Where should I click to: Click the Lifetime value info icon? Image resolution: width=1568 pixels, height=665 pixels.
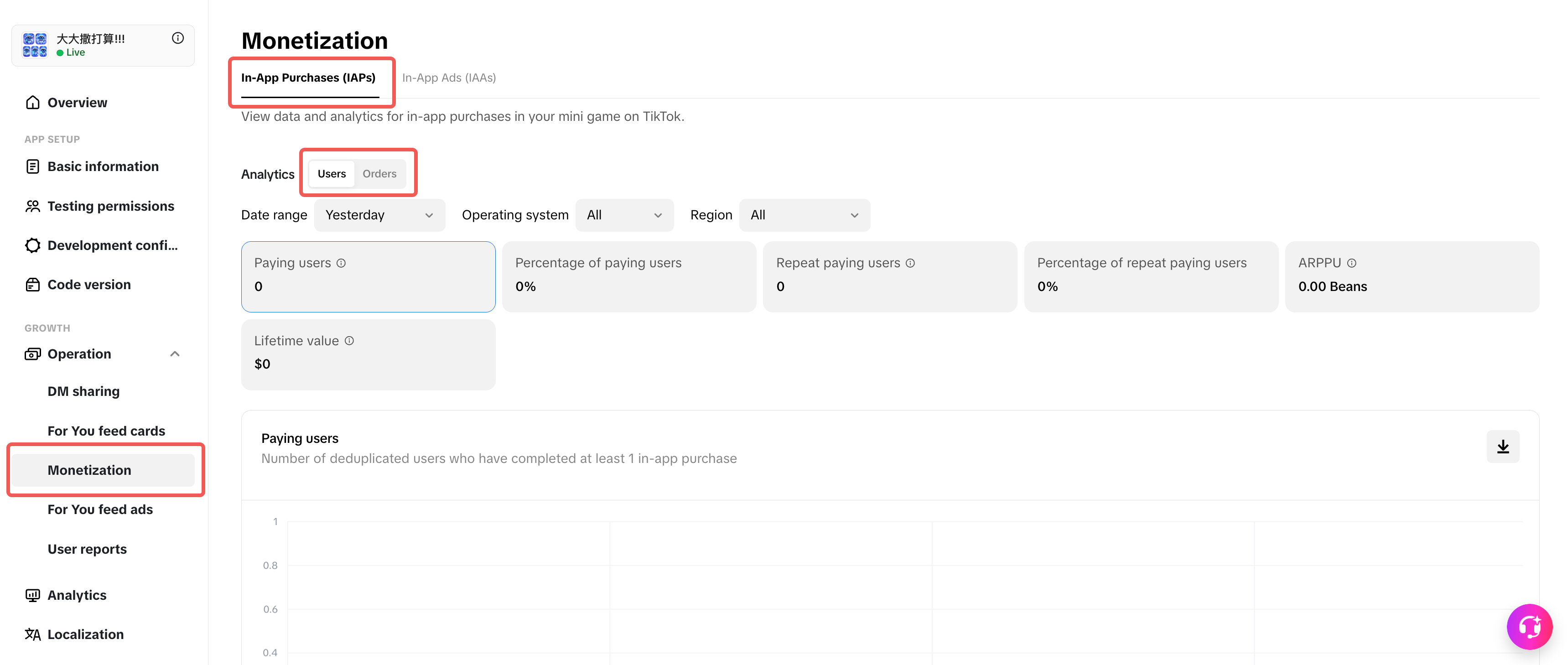(349, 341)
